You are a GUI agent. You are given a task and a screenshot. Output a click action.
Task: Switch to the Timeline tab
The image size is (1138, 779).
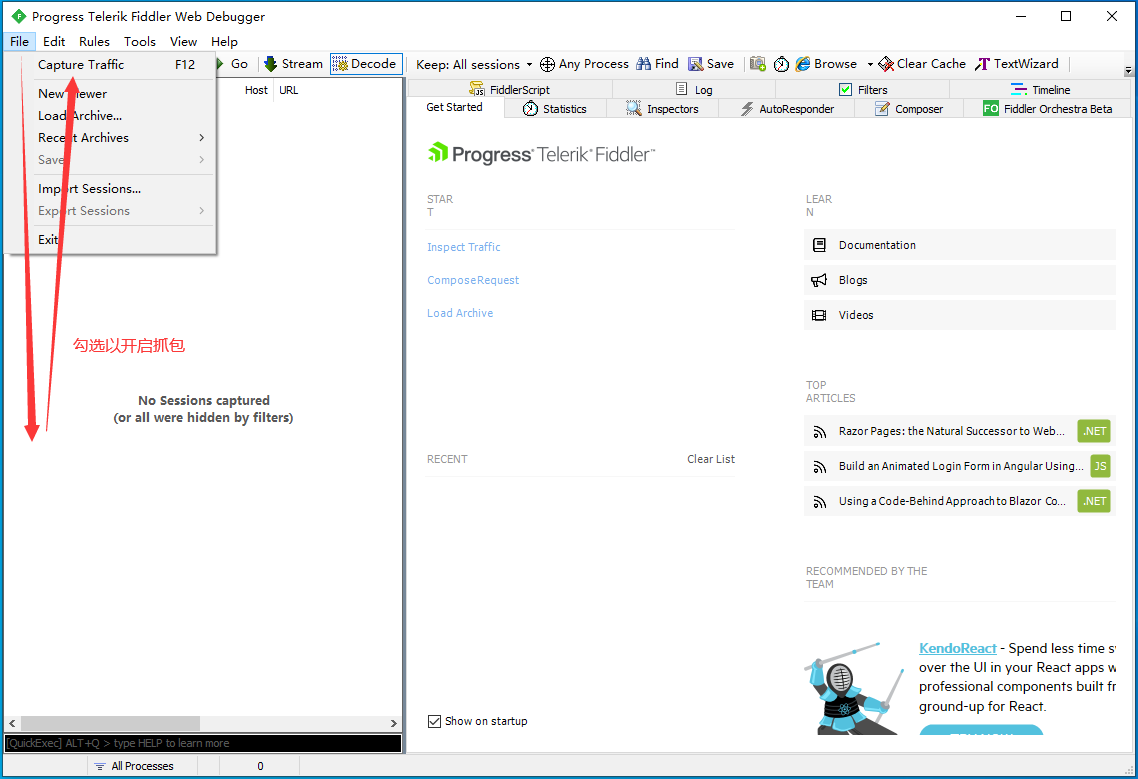1040,89
